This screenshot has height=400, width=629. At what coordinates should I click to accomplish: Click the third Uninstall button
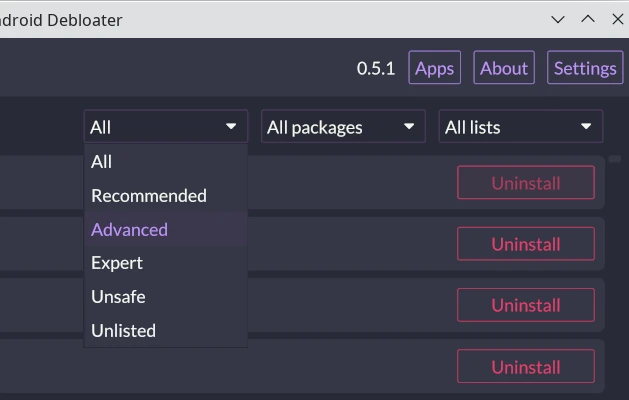pos(525,305)
